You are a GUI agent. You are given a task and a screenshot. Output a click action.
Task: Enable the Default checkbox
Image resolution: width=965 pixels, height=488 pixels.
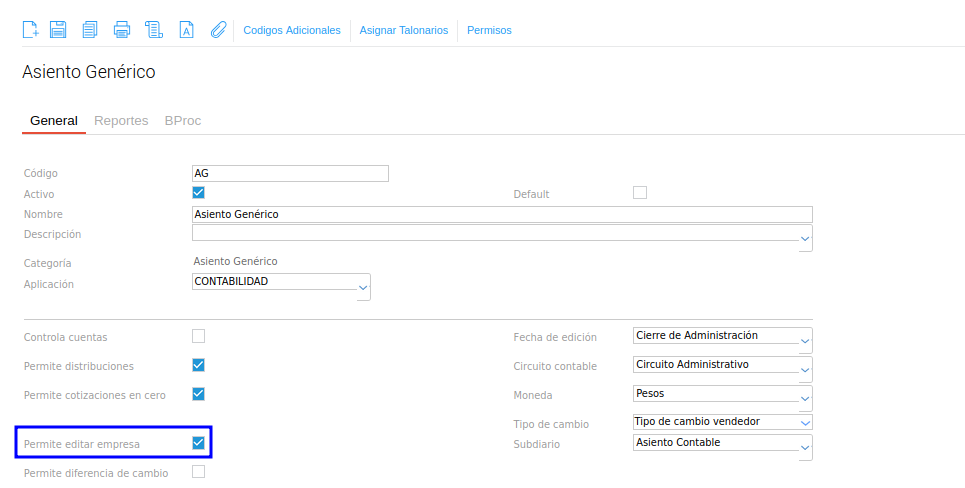coord(640,193)
